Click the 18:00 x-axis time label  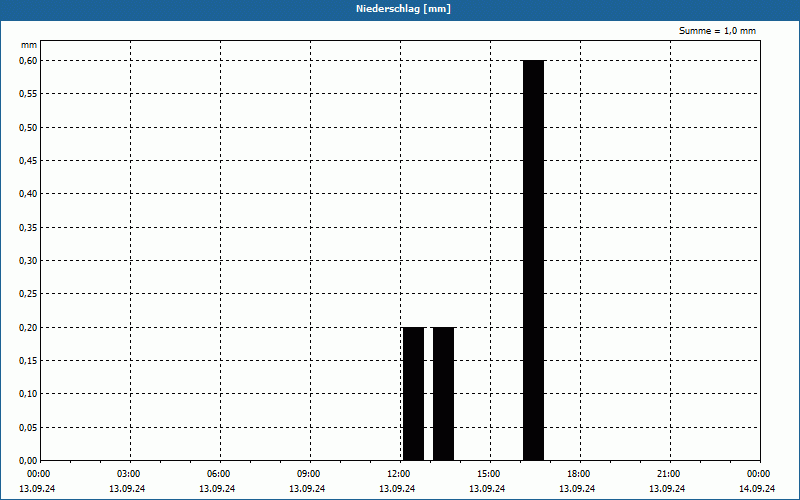tap(580, 474)
